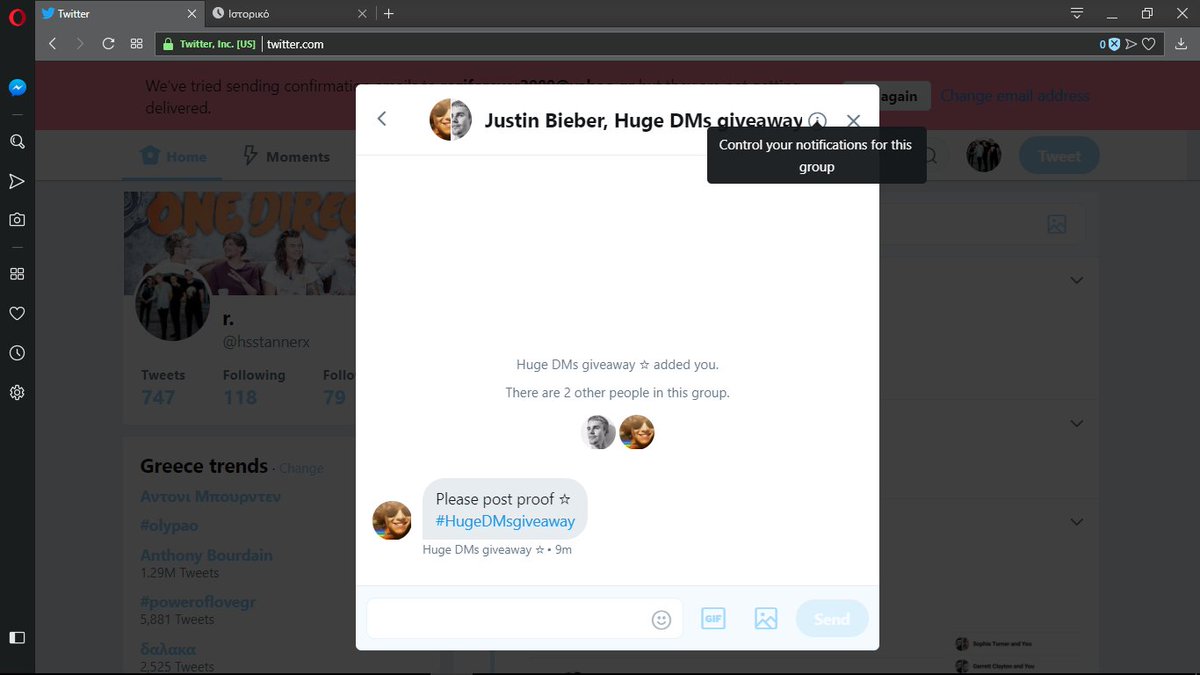
Task: Expand first tweet's dropdown chevron
Action: pyautogui.click(x=1077, y=280)
